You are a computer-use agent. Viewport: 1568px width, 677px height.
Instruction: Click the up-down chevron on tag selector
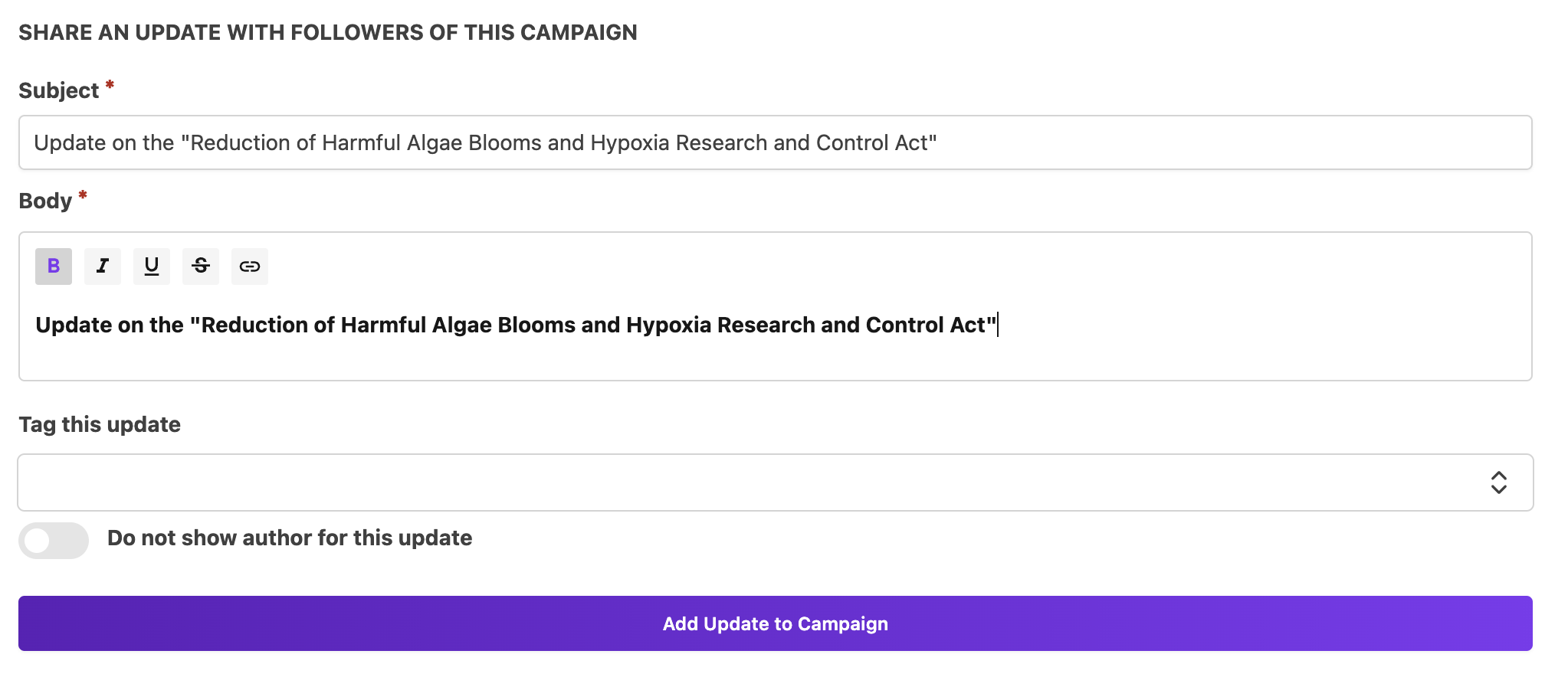click(1498, 482)
